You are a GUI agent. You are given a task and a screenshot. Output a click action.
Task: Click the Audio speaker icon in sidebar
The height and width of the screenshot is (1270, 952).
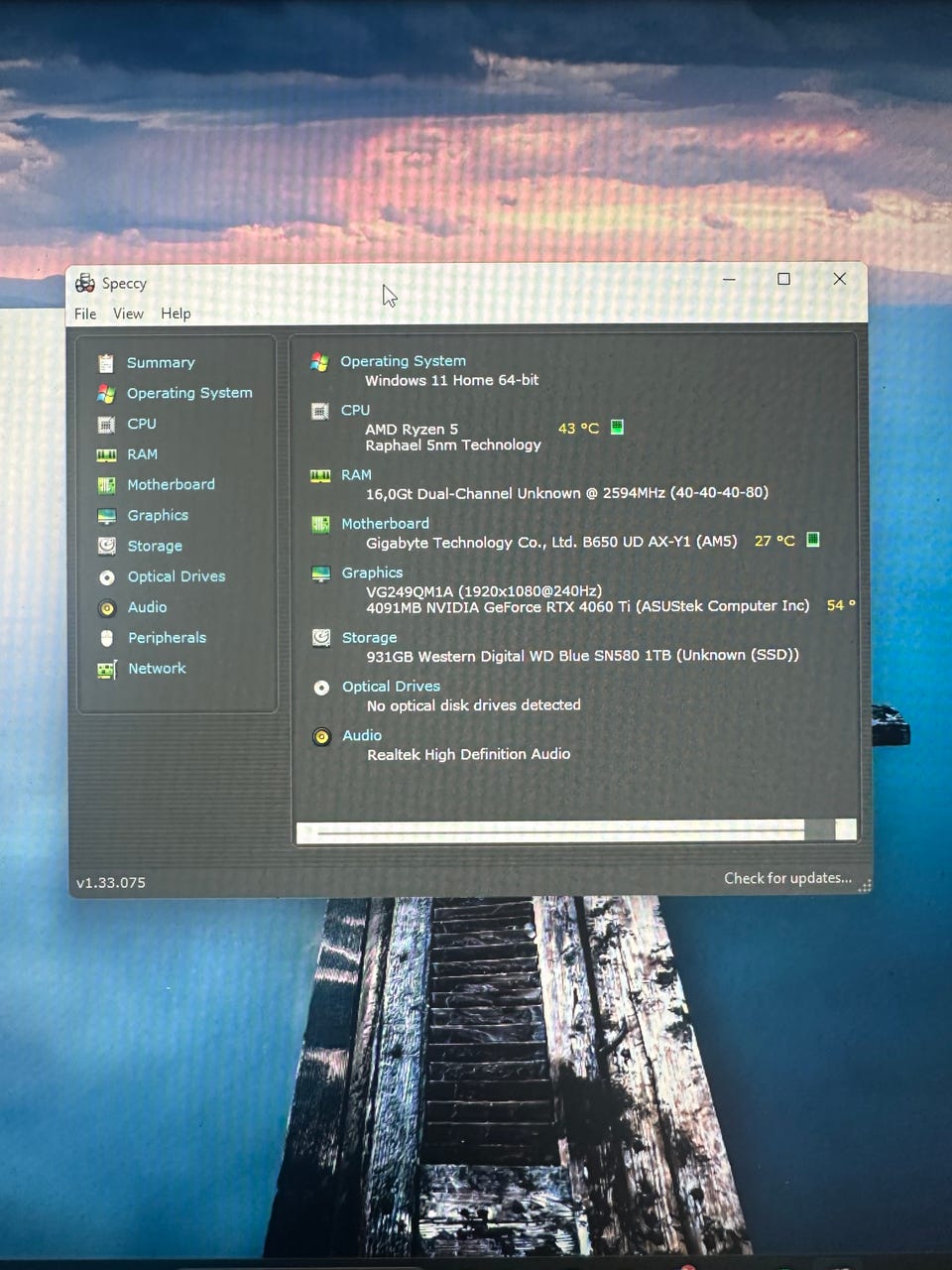point(107,608)
